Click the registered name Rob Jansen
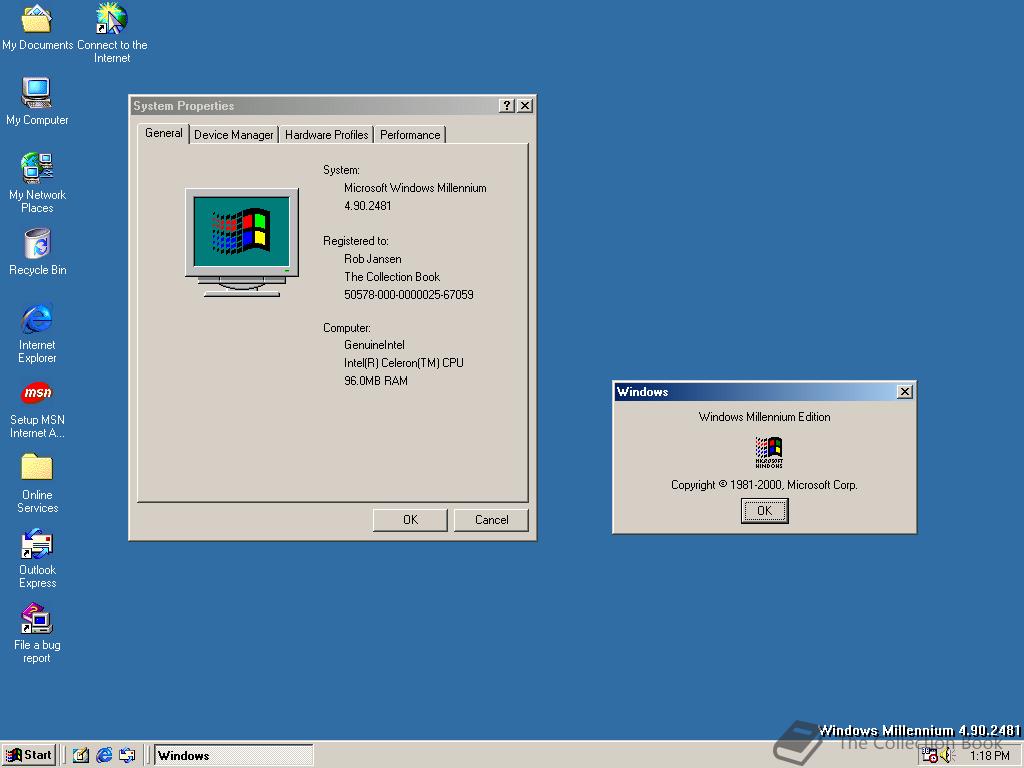1024x768 pixels. (x=372, y=259)
